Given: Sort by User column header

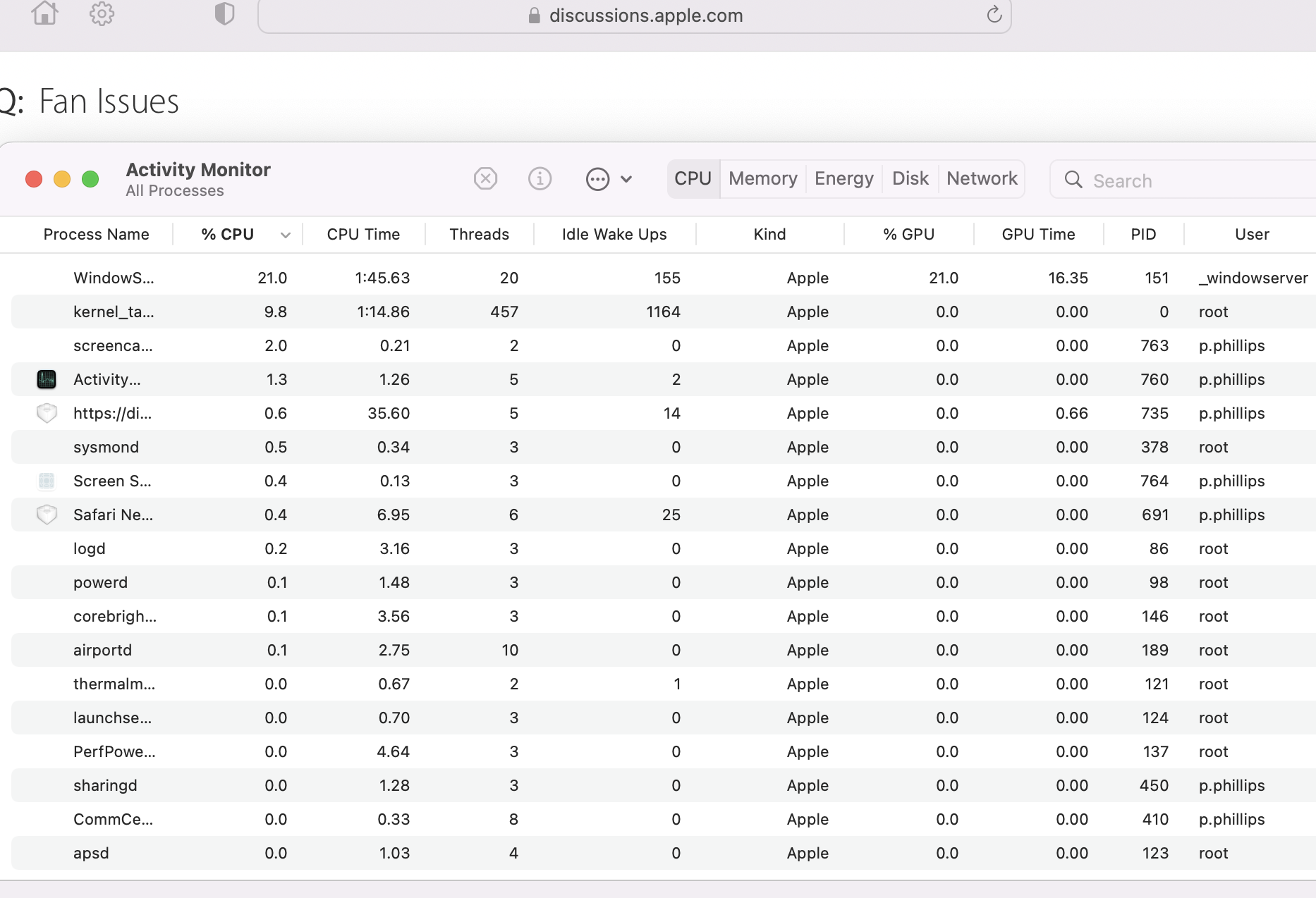Looking at the screenshot, I should tap(1253, 234).
